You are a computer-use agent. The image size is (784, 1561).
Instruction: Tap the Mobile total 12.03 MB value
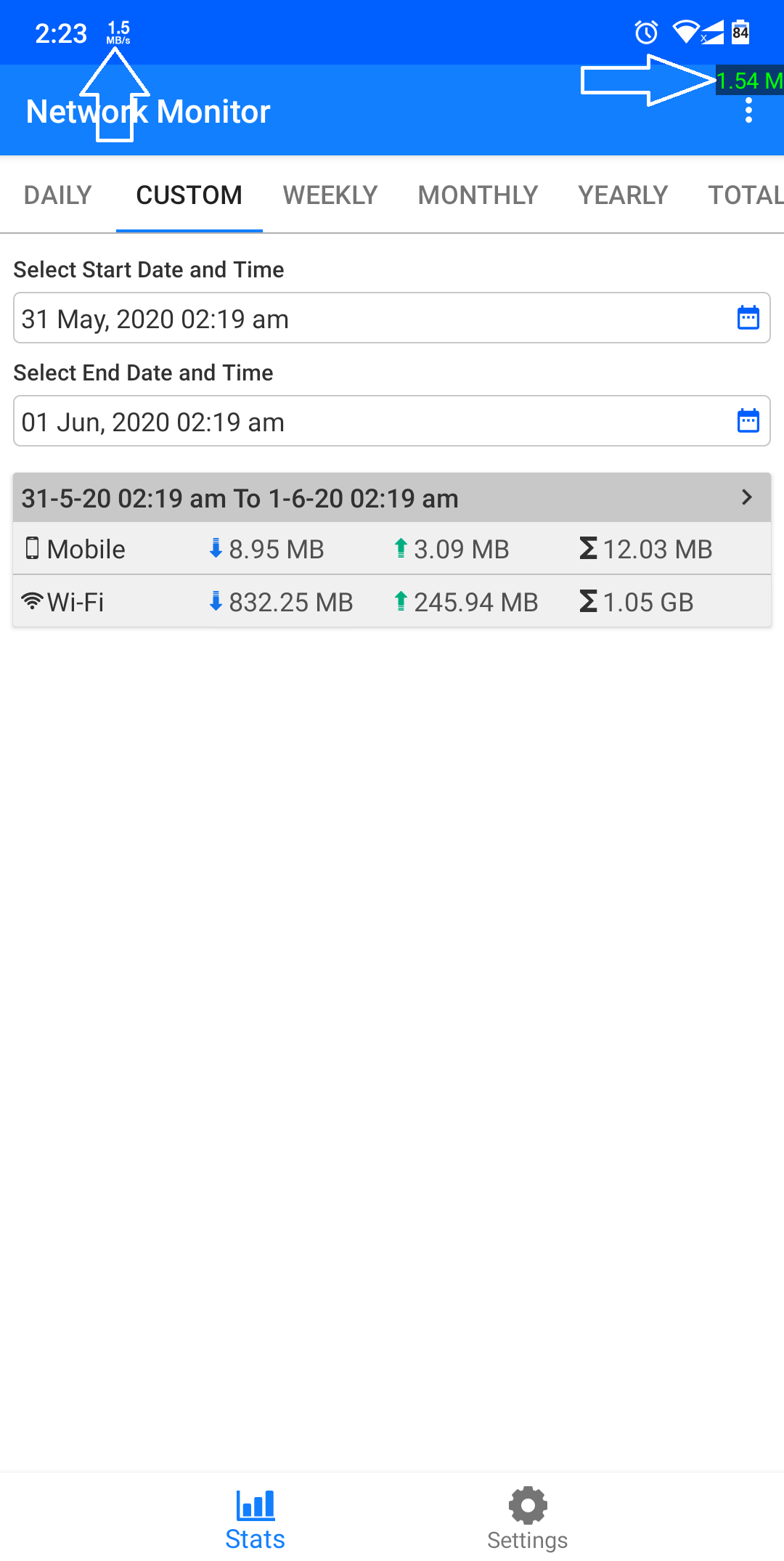coord(657,549)
